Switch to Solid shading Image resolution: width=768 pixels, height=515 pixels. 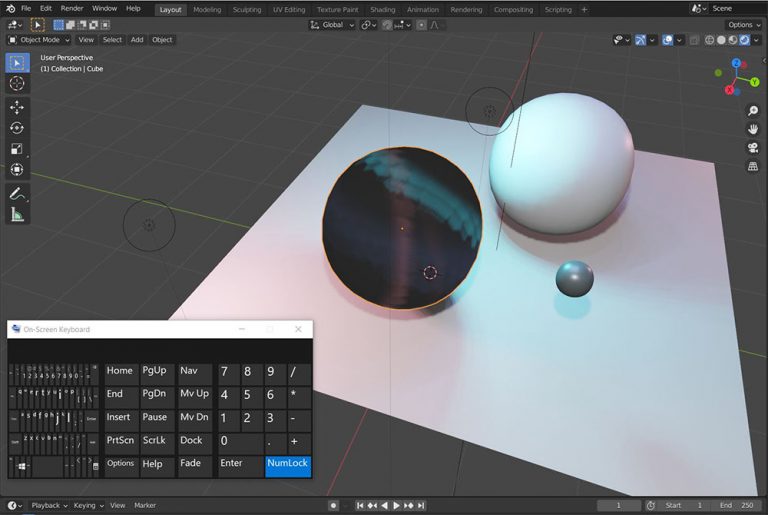[x=721, y=40]
